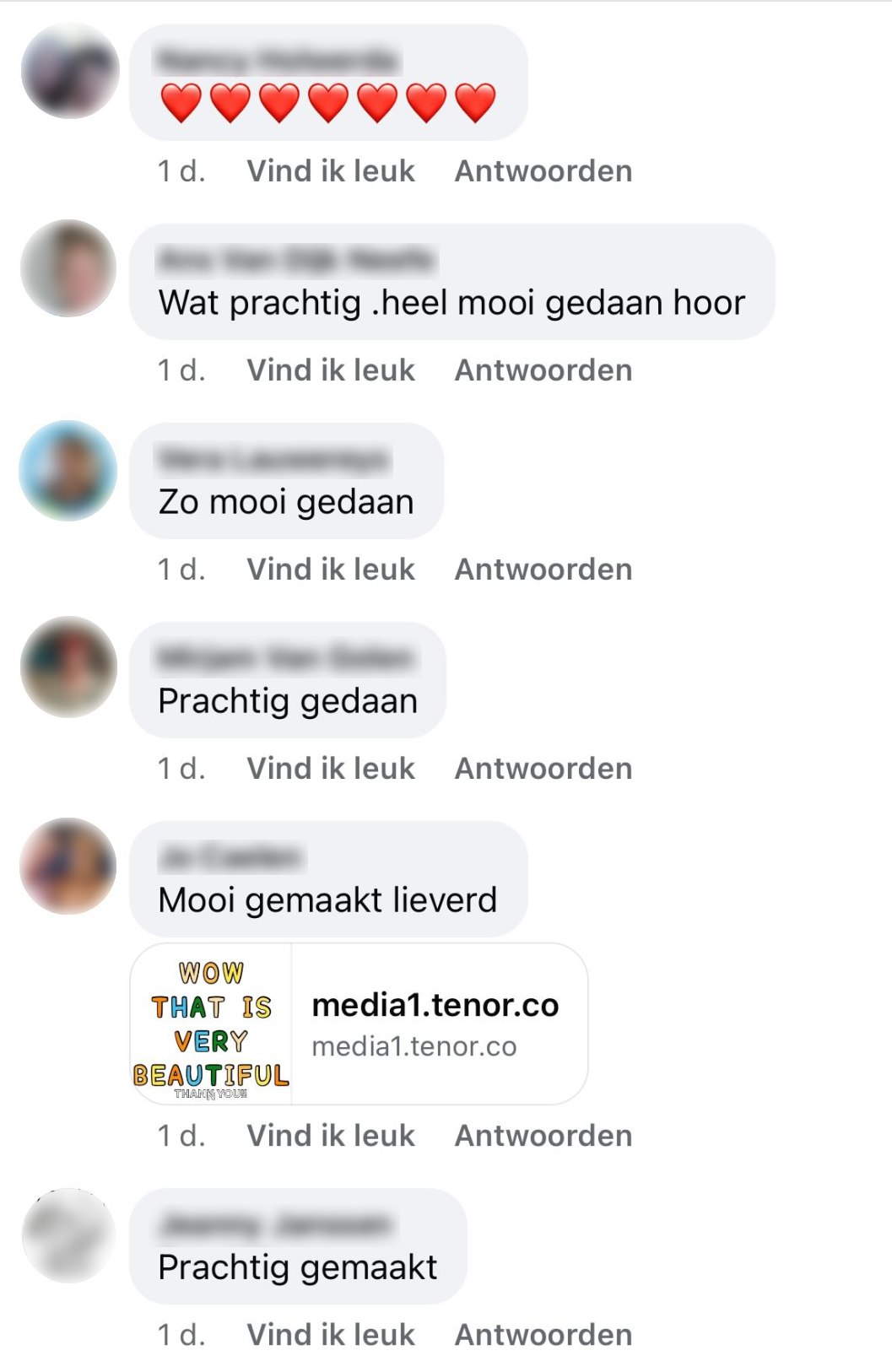892x1372 pixels.
Task: Reply to the 'Prachtig gemaakt' comment
Action: (543, 1335)
